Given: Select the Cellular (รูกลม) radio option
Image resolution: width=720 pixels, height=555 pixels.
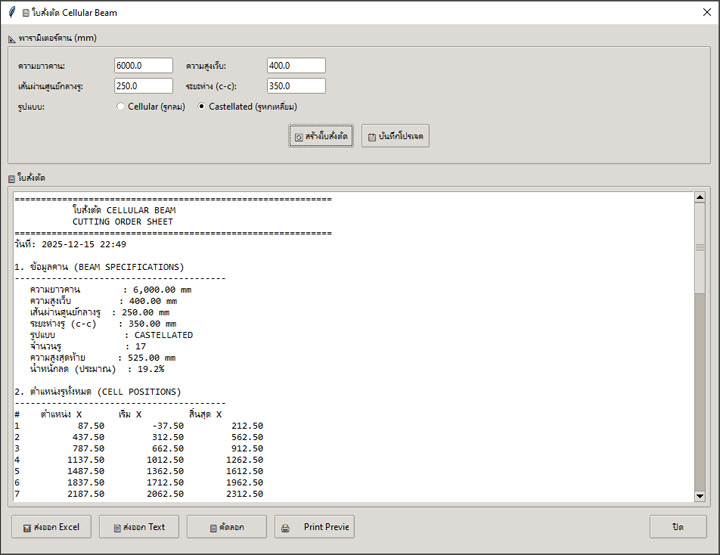Looking at the screenshot, I should click(121, 106).
